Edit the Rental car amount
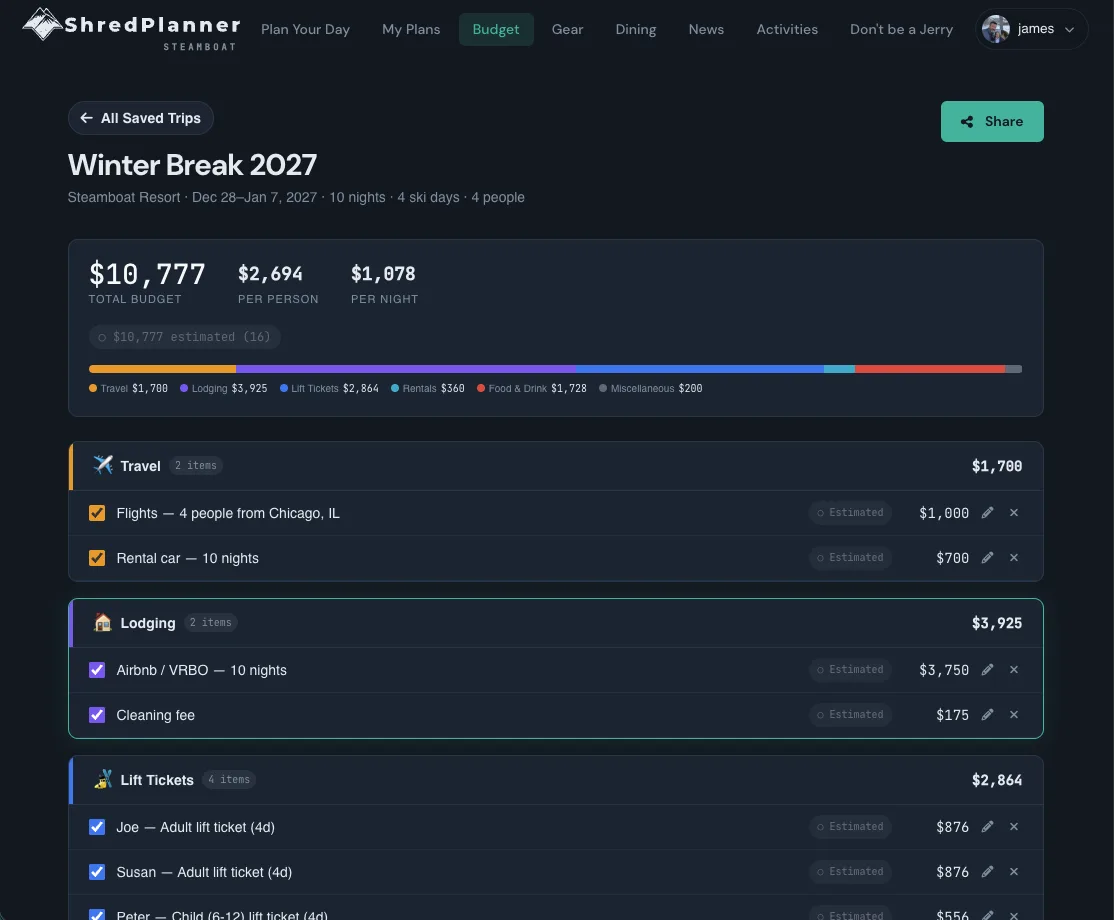Viewport: 1114px width, 920px height. [988, 558]
